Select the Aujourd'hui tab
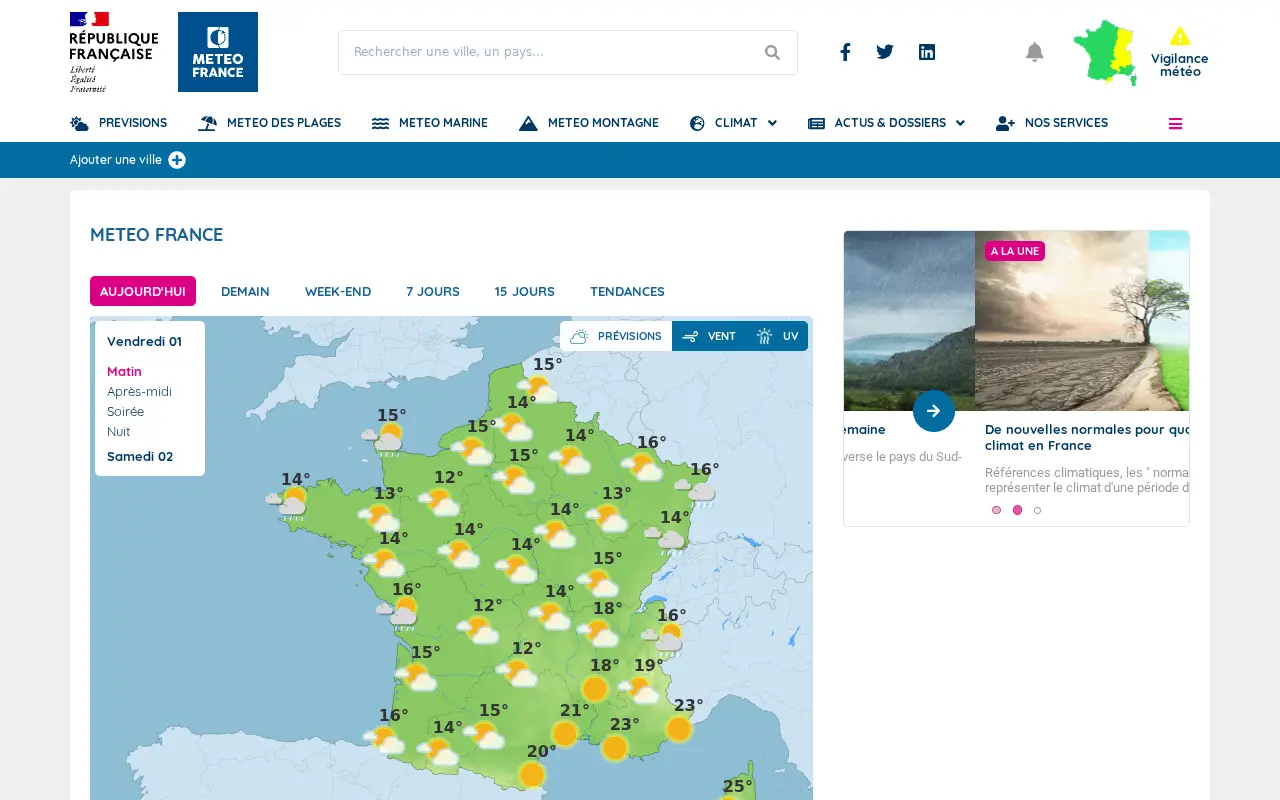Viewport: 1280px width, 800px height. click(143, 291)
